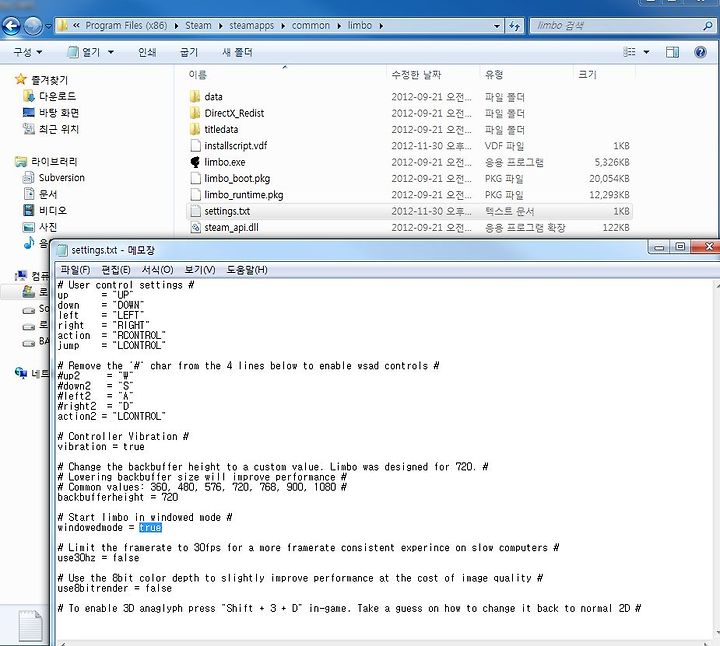The height and width of the screenshot is (646, 720).
Task: Click the 인쇄 print button
Action: coord(147,52)
